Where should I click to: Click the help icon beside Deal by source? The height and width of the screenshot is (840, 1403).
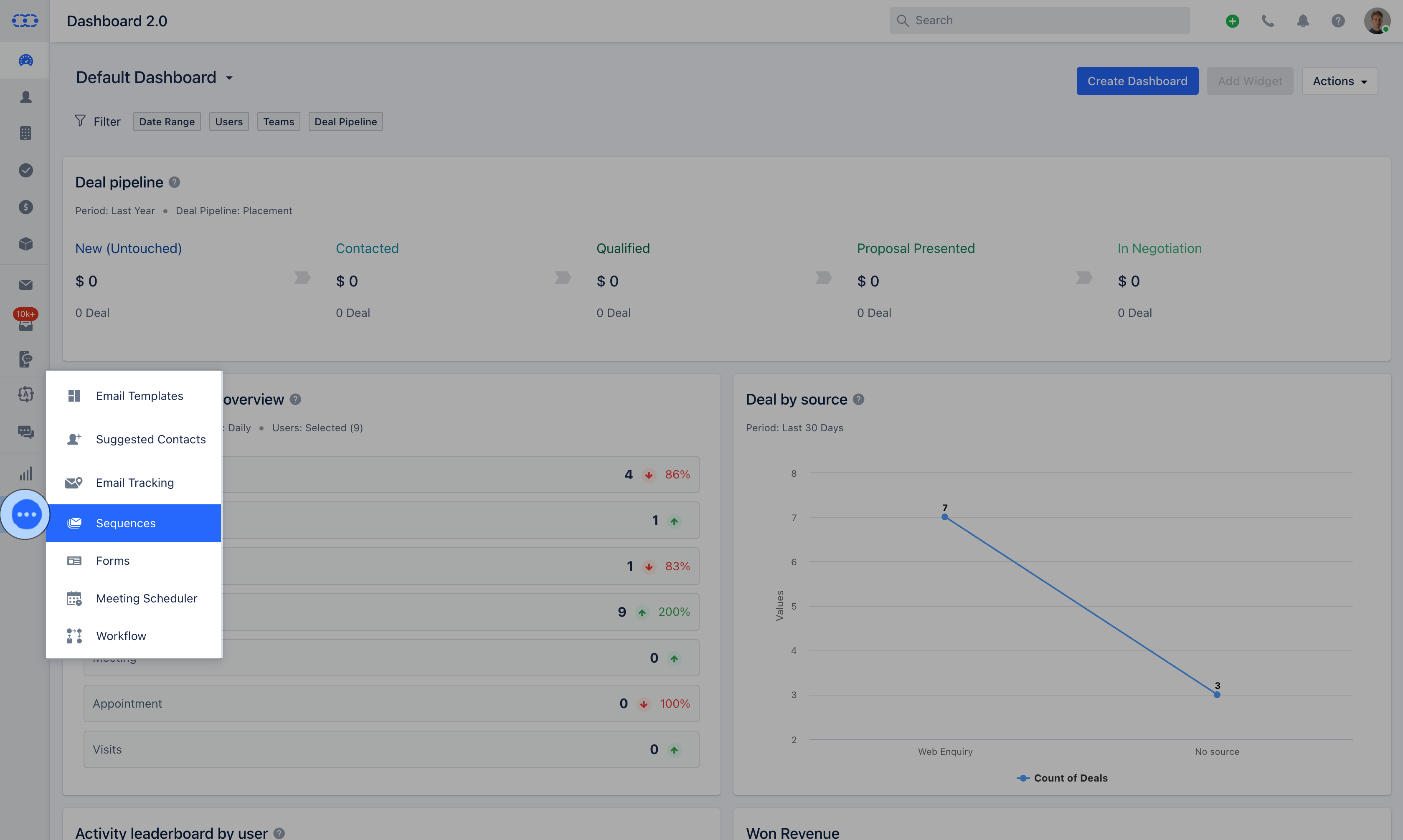tap(858, 399)
